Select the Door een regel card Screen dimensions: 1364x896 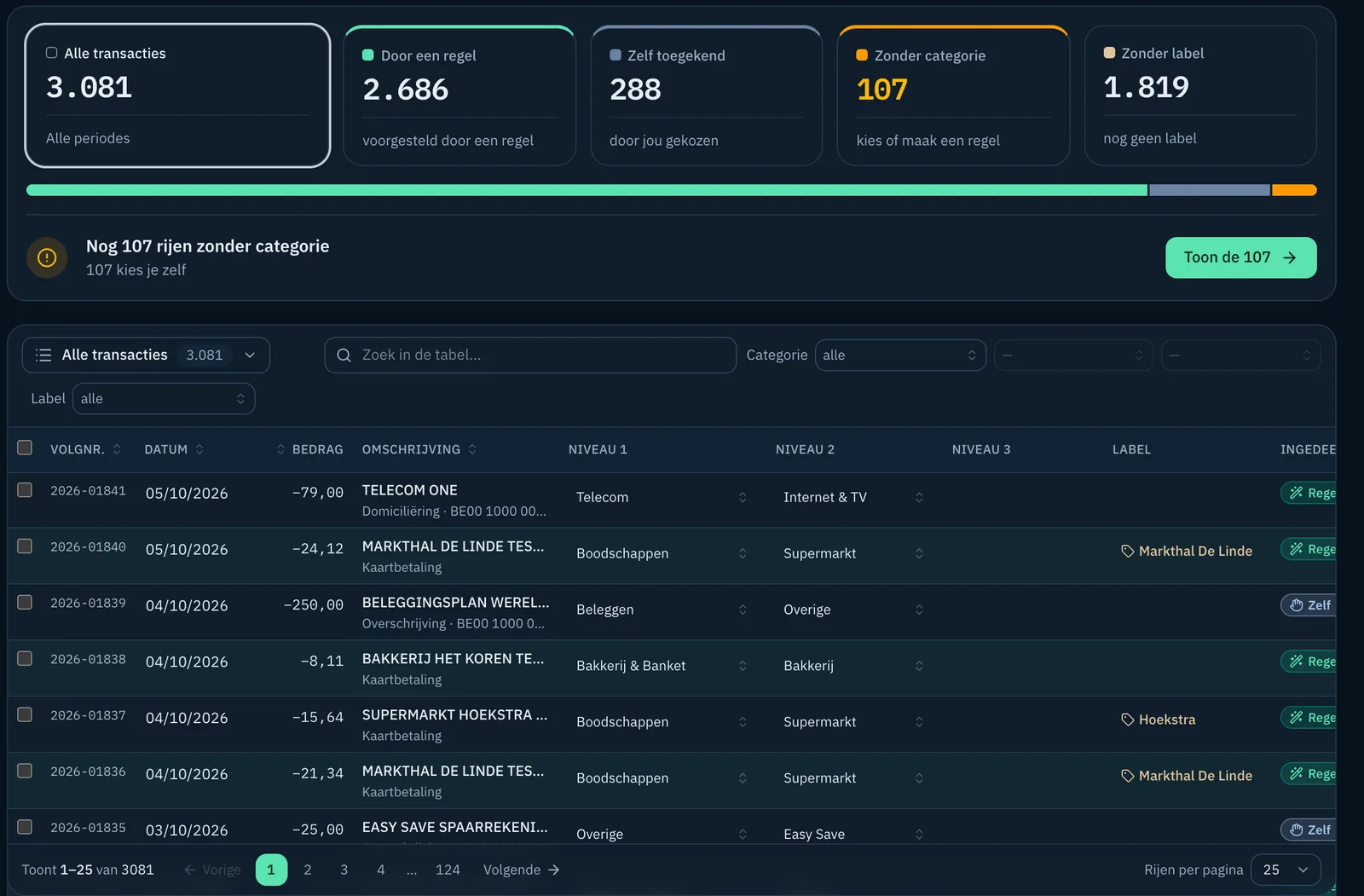pos(459,95)
